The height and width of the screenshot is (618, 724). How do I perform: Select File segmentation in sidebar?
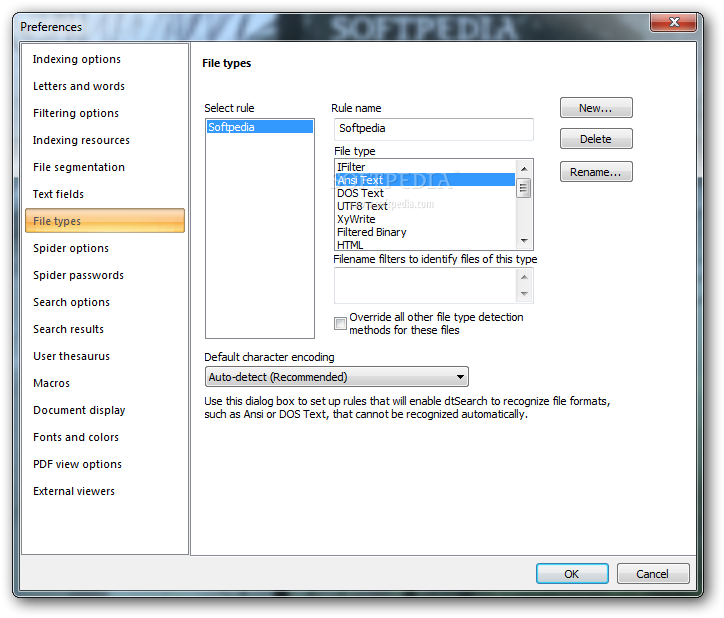tap(78, 167)
